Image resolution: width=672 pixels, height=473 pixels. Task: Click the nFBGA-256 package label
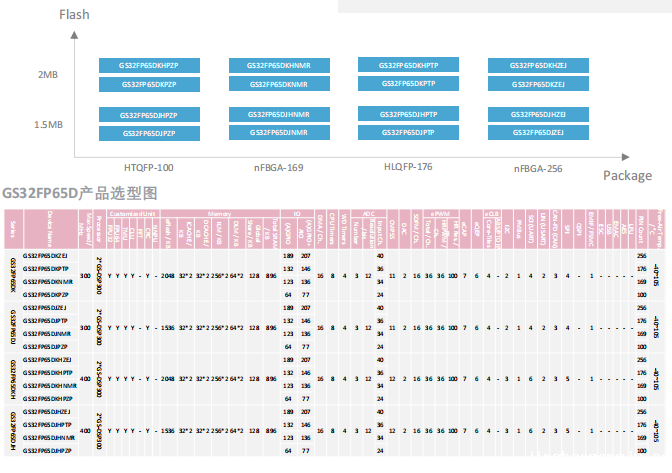(538, 169)
